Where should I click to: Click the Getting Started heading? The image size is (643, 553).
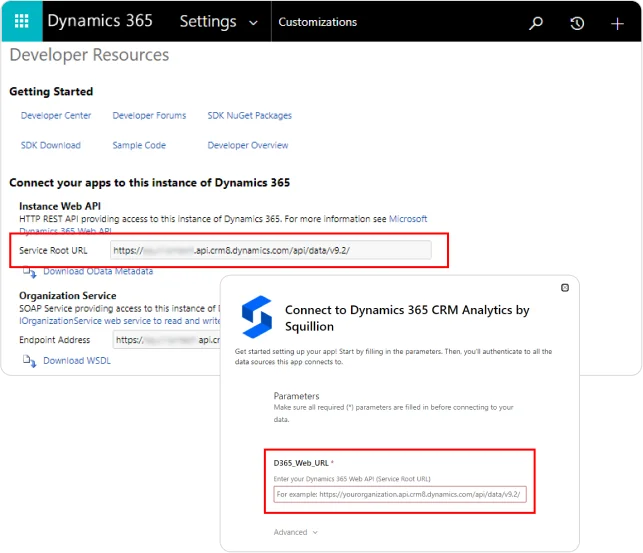pyautogui.click(x=51, y=91)
